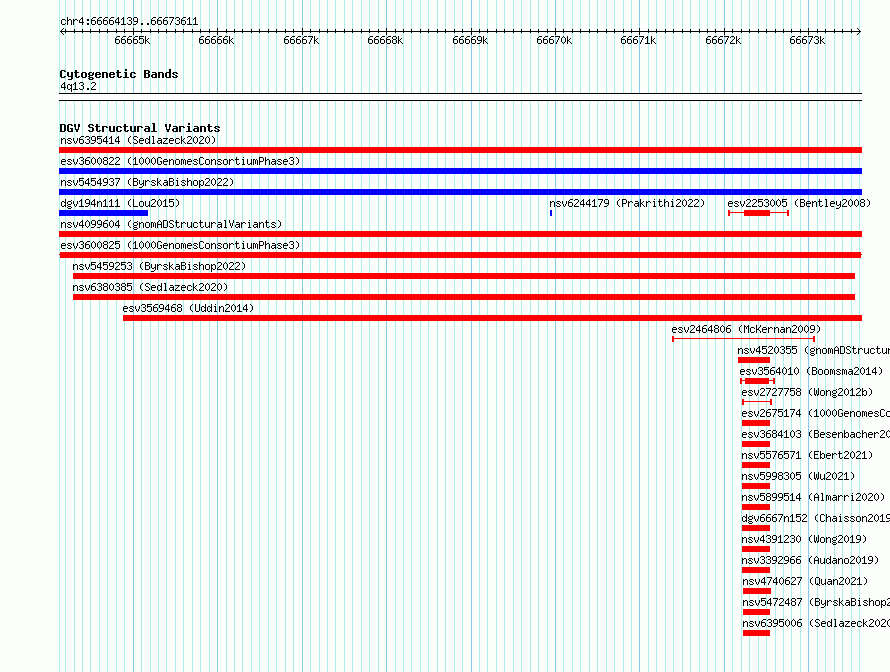Click the red bar under nsv4520355
Image resolution: width=890 pixels, height=672 pixels.
[754, 360]
